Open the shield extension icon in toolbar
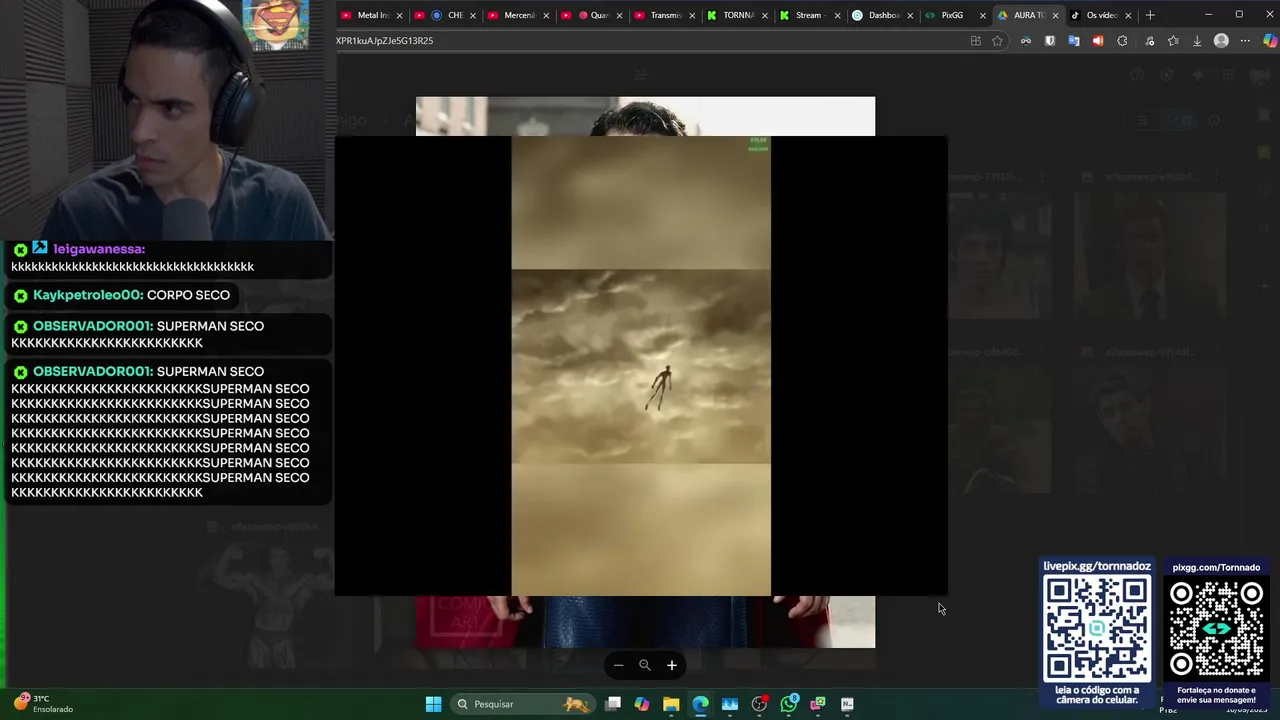Image resolution: width=1280 pixels, height=720 pixels. [1050, 41]
